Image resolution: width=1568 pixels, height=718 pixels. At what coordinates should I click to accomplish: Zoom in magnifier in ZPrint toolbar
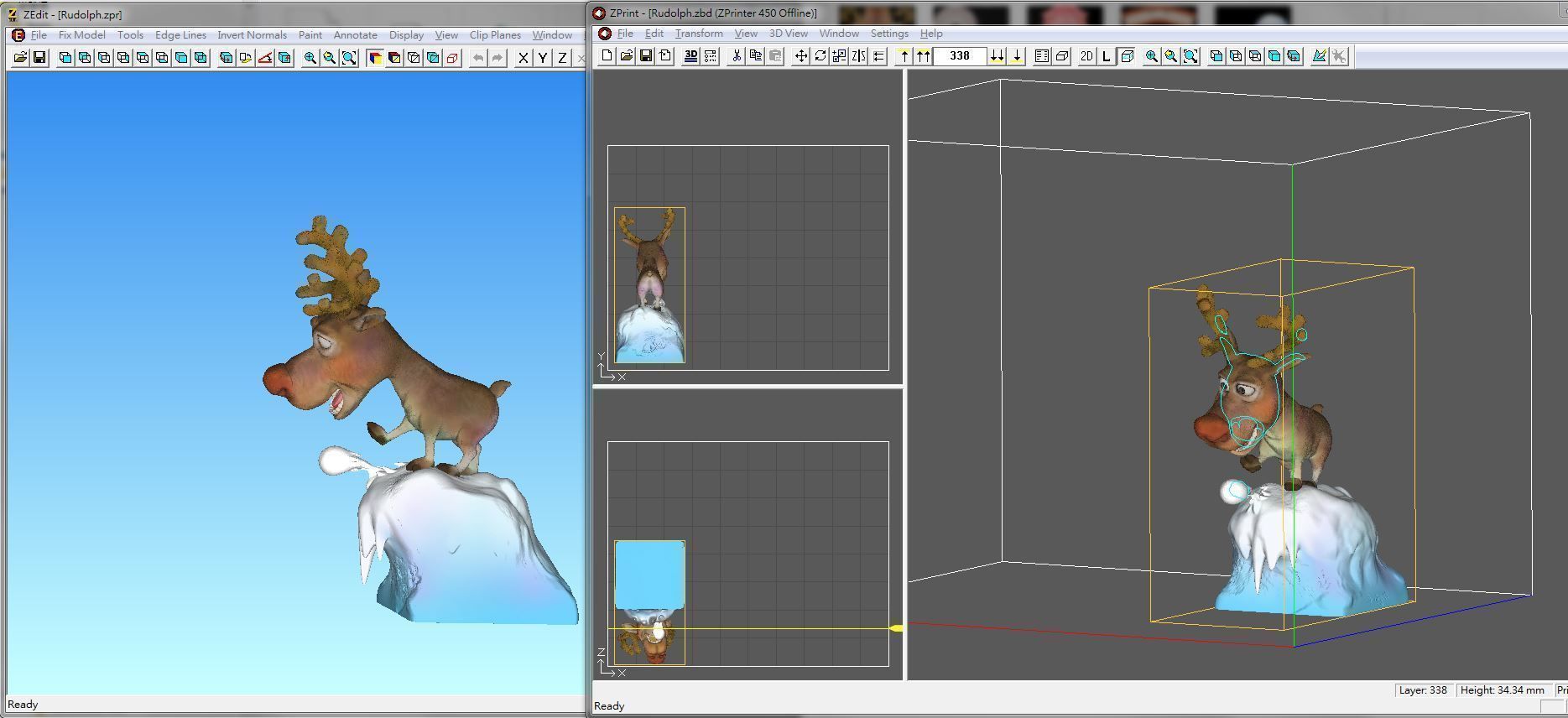[1152, 56]
